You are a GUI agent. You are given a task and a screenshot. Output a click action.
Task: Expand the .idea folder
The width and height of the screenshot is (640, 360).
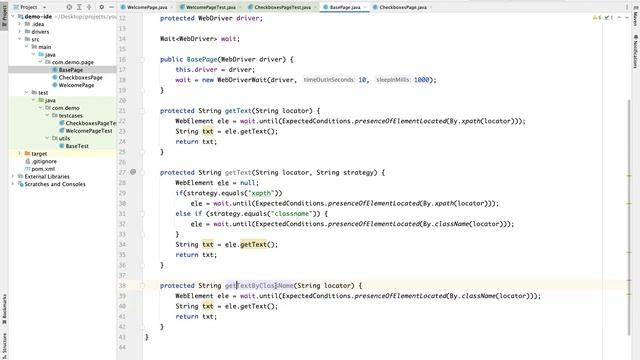coord(20,24)
